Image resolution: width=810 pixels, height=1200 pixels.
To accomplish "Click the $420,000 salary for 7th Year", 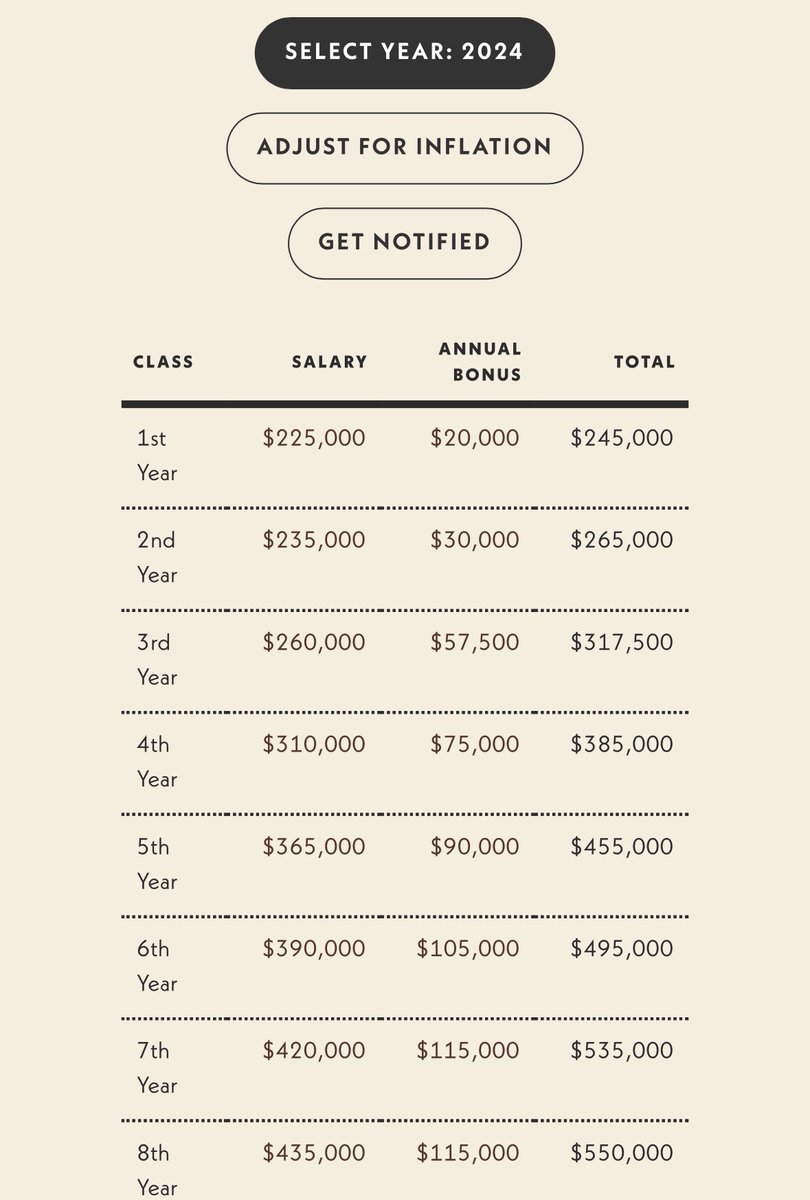I will tap(314, 1050).
